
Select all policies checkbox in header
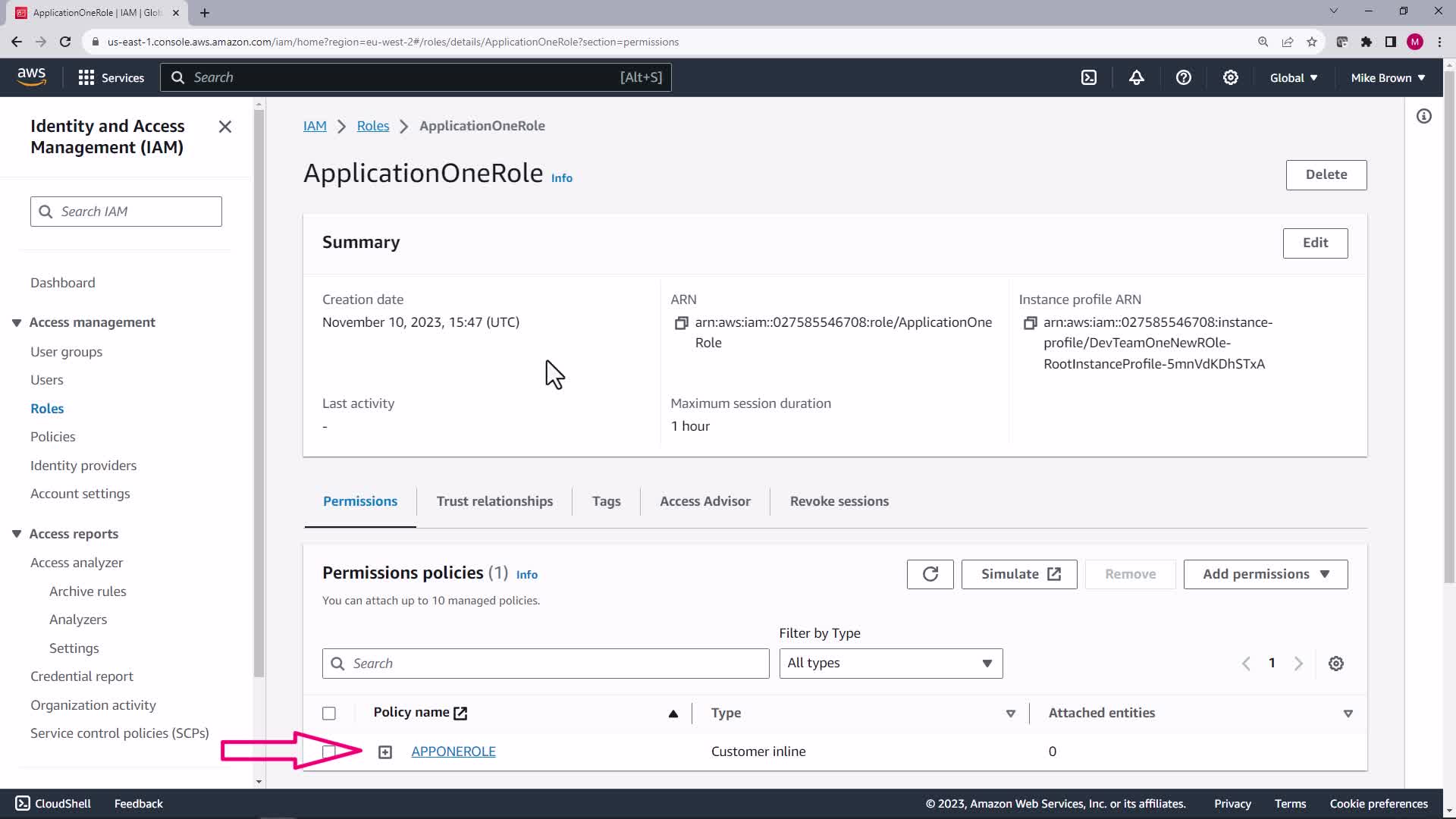tap(328, 714)
